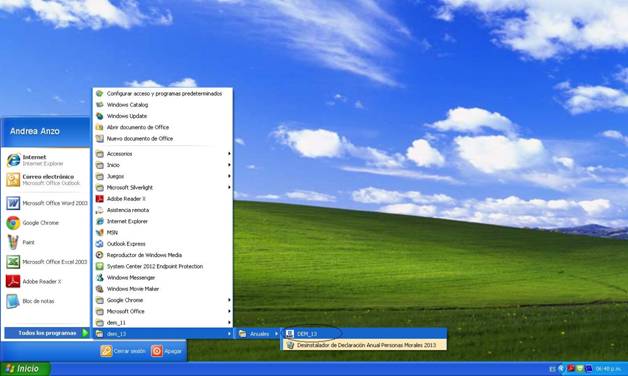Expand the Accesorios folder

coord(163,154)
